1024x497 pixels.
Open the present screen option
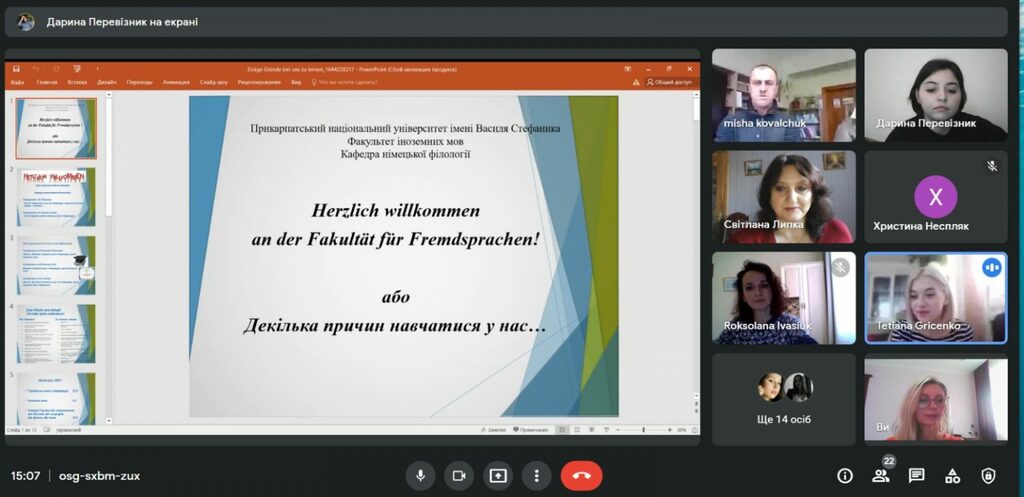(498, 475)
